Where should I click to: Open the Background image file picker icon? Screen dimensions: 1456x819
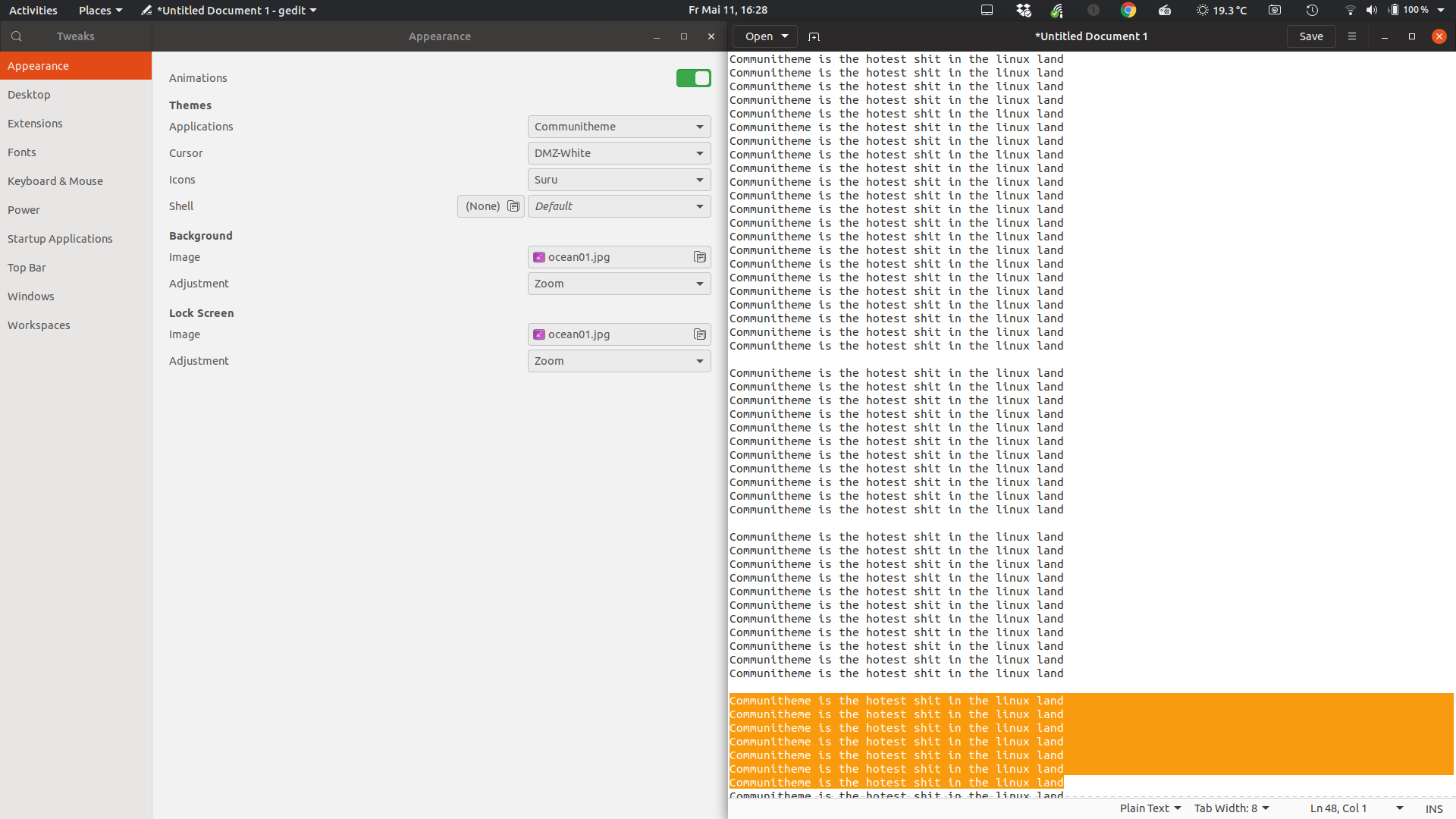tap(700, 257)
